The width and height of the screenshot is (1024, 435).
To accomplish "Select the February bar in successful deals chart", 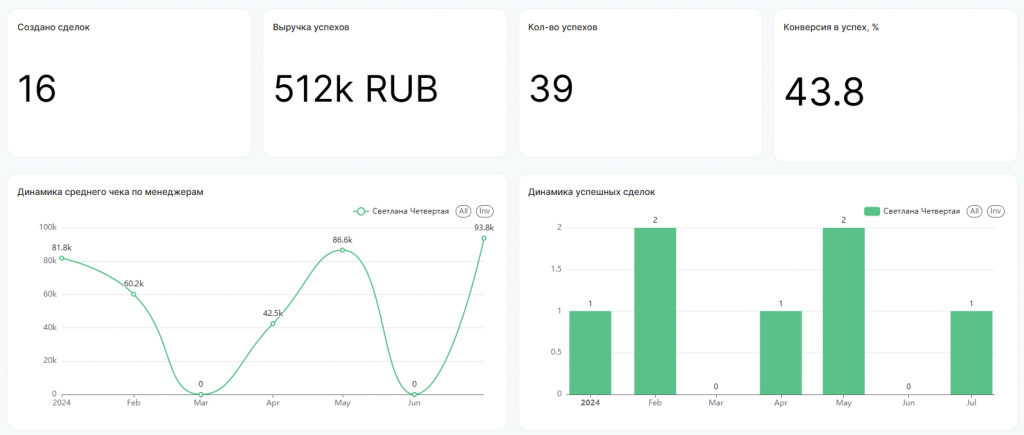I will tap(654, 310).
